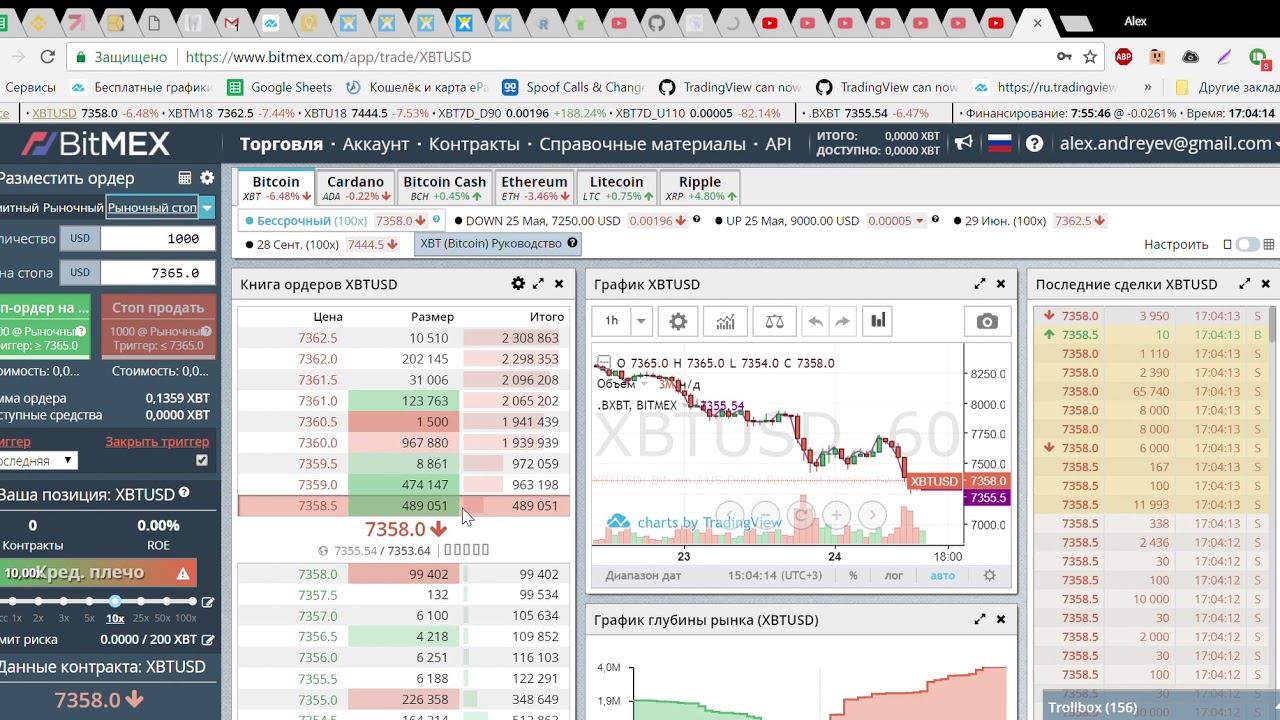Edit leverage with pencil icon
This screenshot has width=1280, height=720.
[x=207, y=602]
